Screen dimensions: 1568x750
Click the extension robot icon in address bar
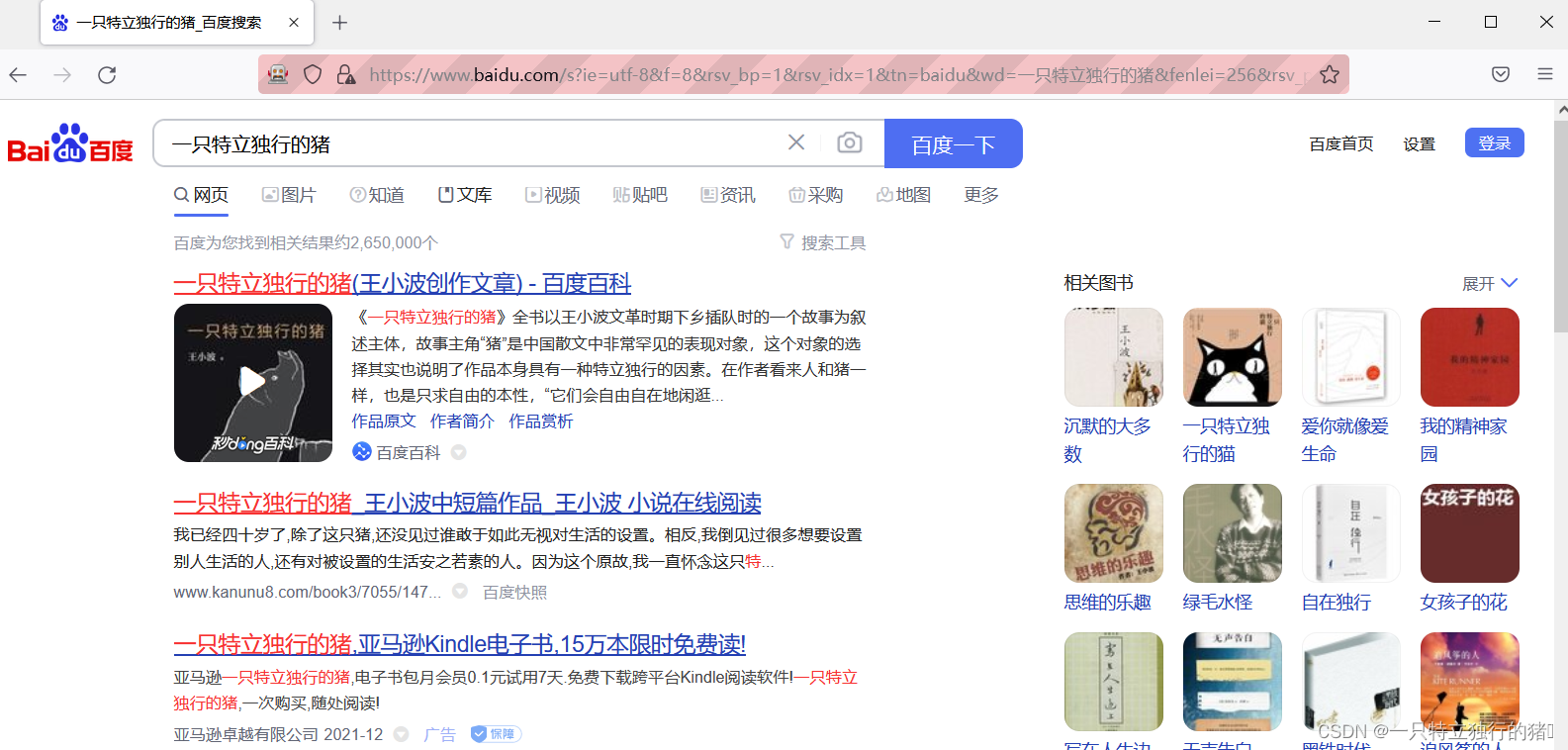(x=279, y=74)
